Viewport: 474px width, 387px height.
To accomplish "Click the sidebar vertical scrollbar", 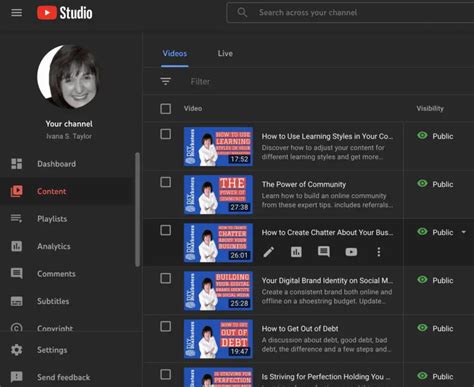I will click(x=137, y=209).
